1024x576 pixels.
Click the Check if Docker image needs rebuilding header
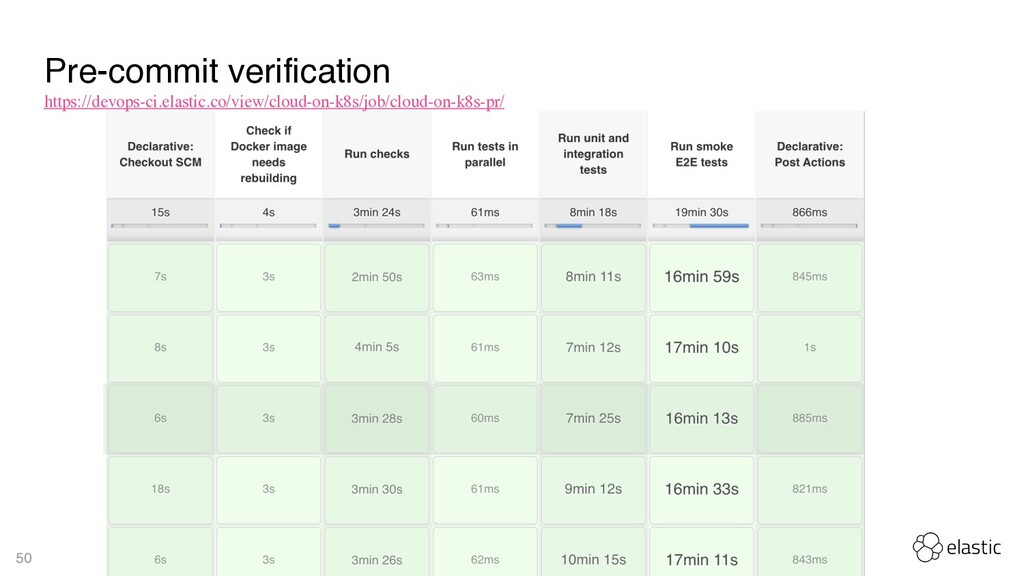click(268, 155)
